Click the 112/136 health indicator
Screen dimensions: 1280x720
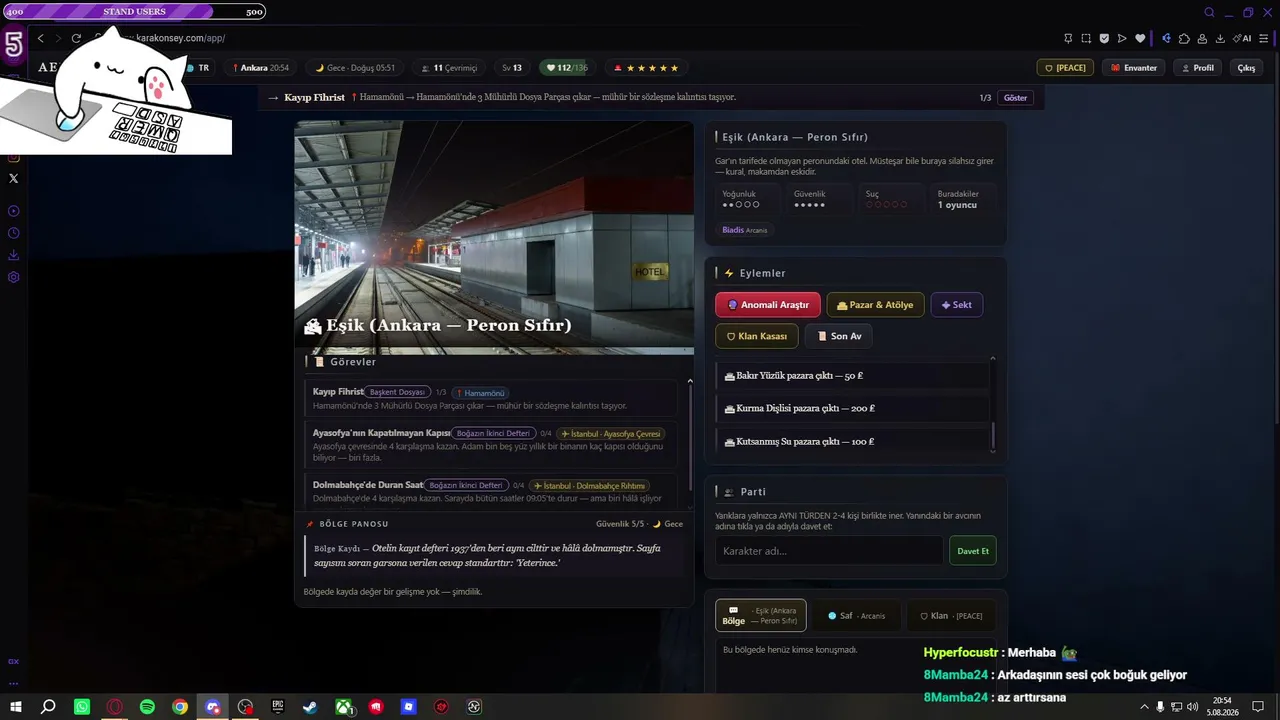[565, 68]
